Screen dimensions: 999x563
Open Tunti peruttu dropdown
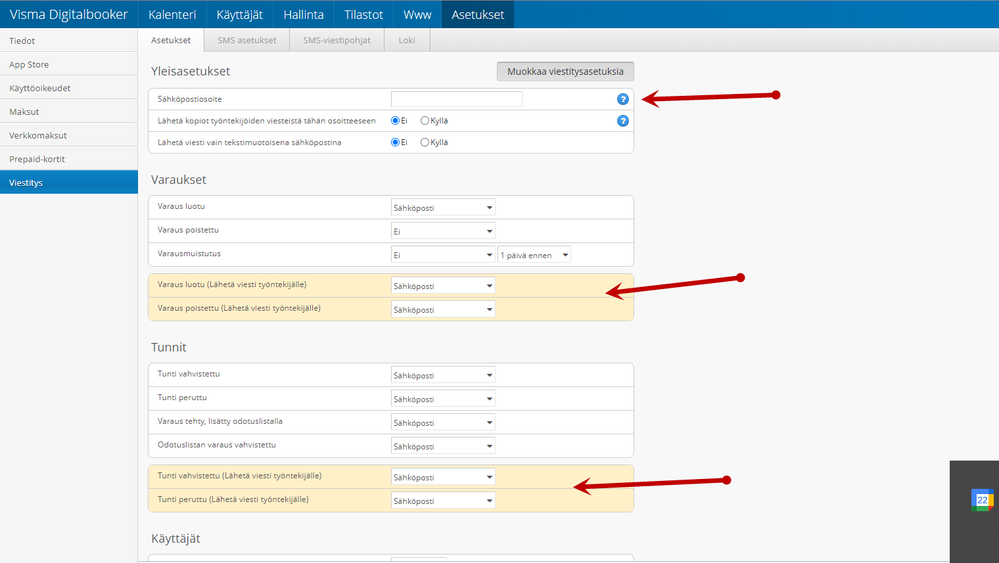(x=443, y=399)
